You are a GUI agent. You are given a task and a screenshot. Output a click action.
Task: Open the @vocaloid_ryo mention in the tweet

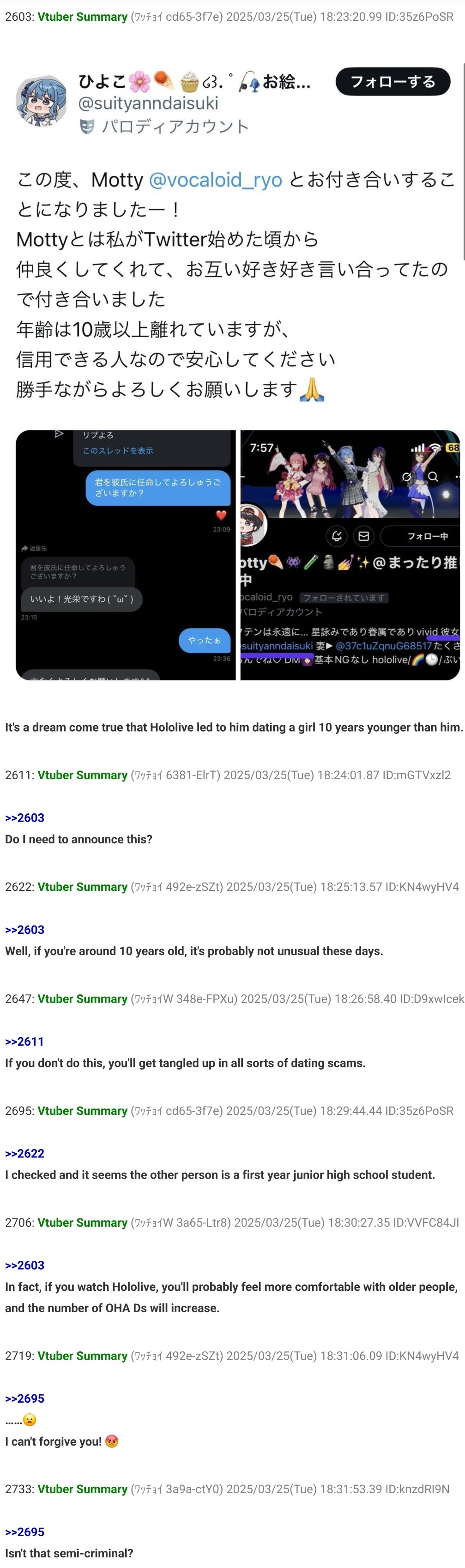(216, 180)
